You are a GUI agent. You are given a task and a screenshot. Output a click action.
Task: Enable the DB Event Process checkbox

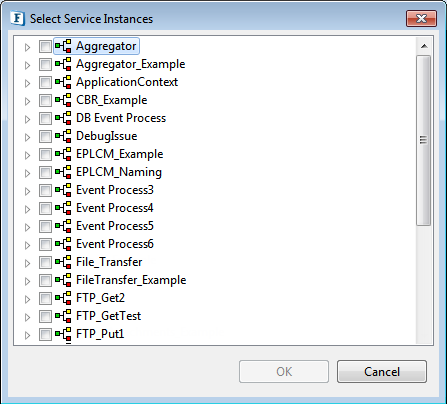tap(45, 118)
